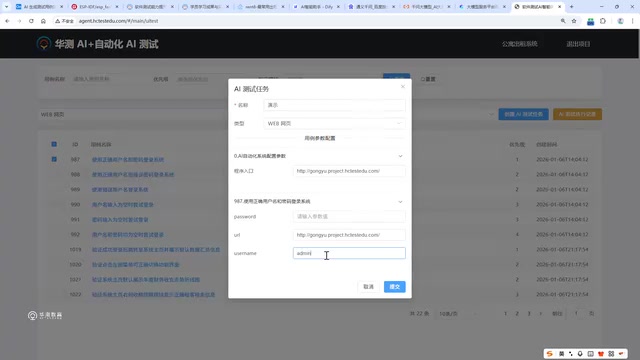Open Chrome three-dot menu
The height and width of the screenshot is (360, 640).
632,21
